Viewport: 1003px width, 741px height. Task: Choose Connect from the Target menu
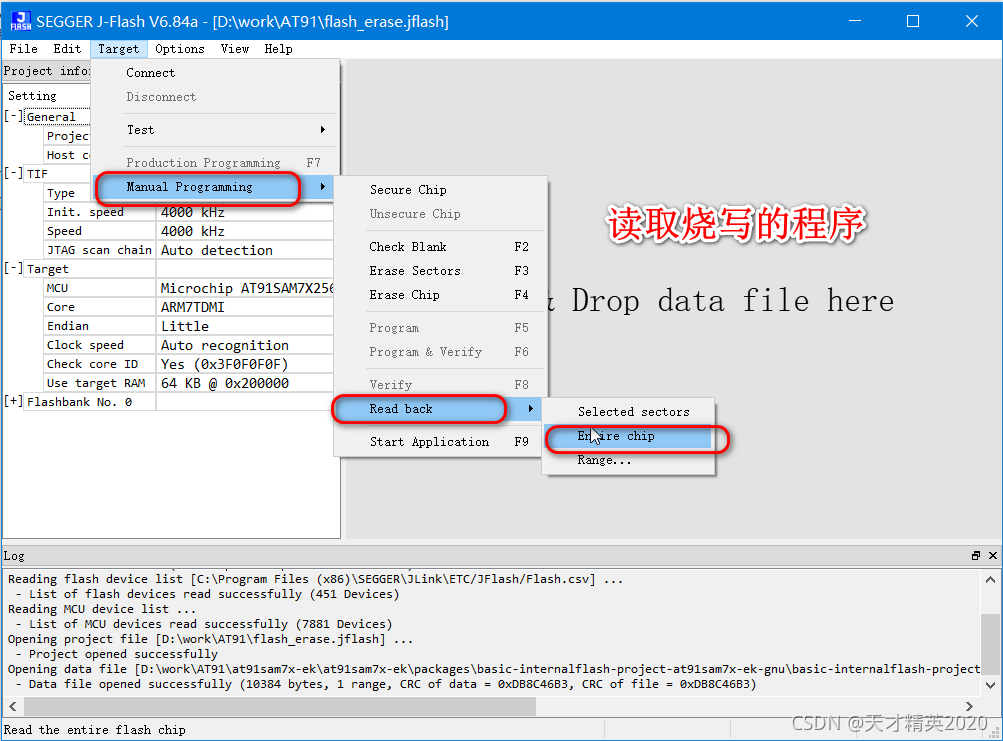click(214, 73)
